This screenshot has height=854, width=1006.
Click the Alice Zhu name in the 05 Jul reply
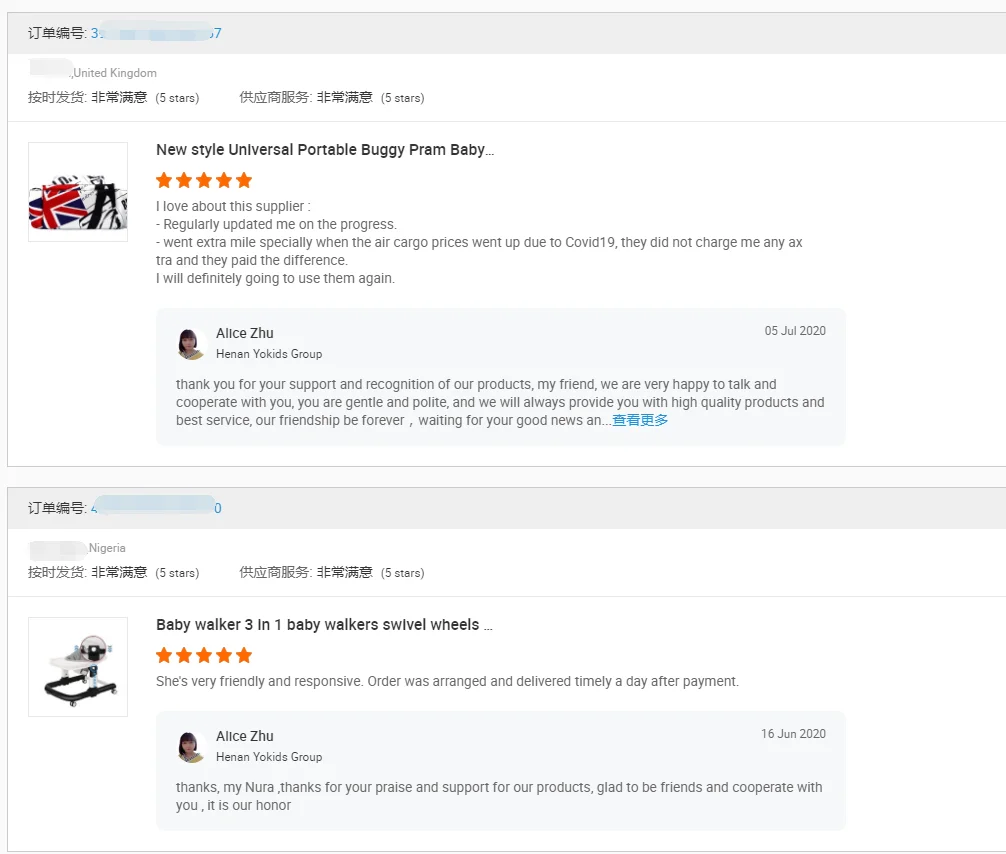tap(244, 333)
